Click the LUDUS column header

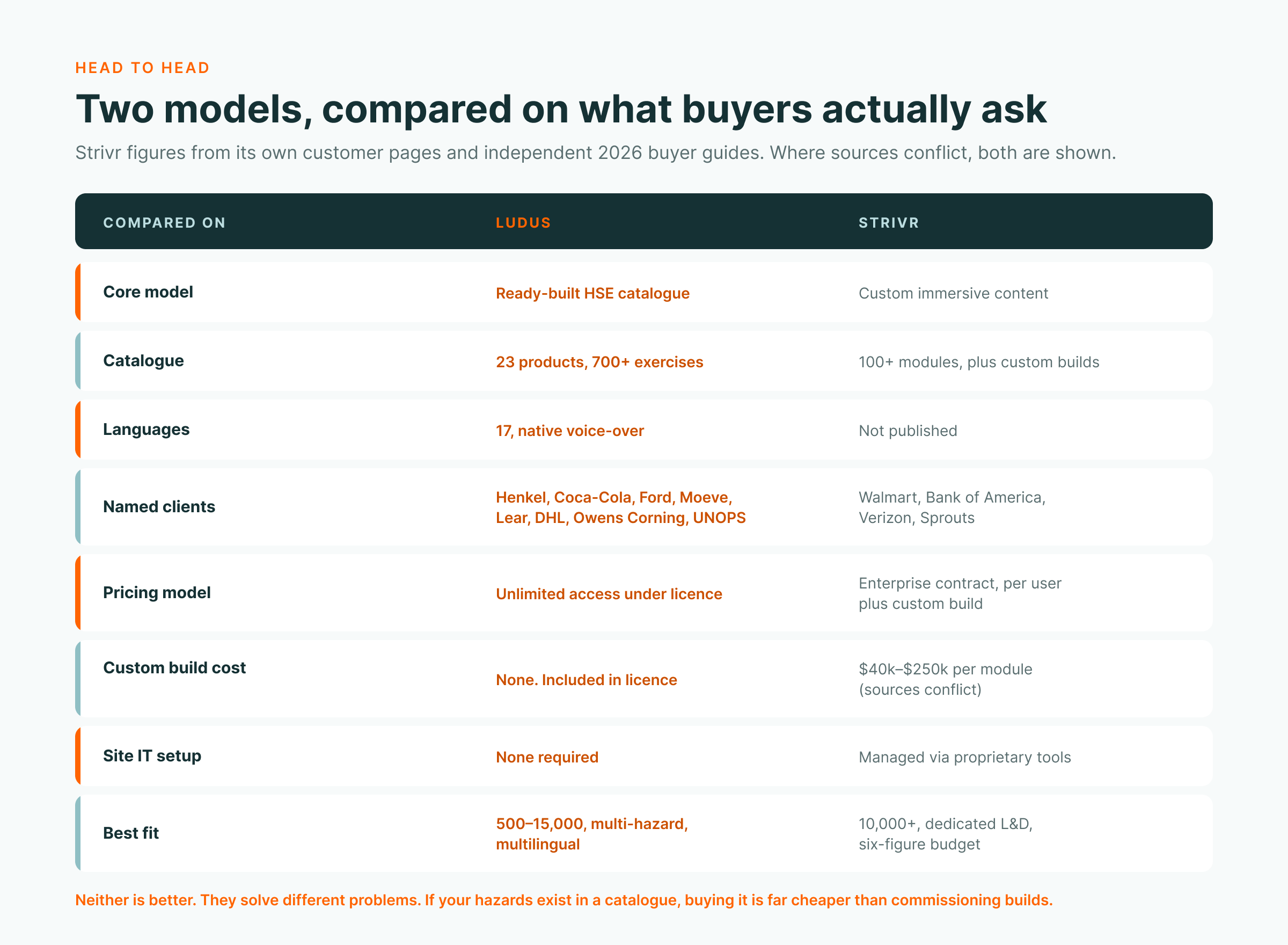click(523, 222)
